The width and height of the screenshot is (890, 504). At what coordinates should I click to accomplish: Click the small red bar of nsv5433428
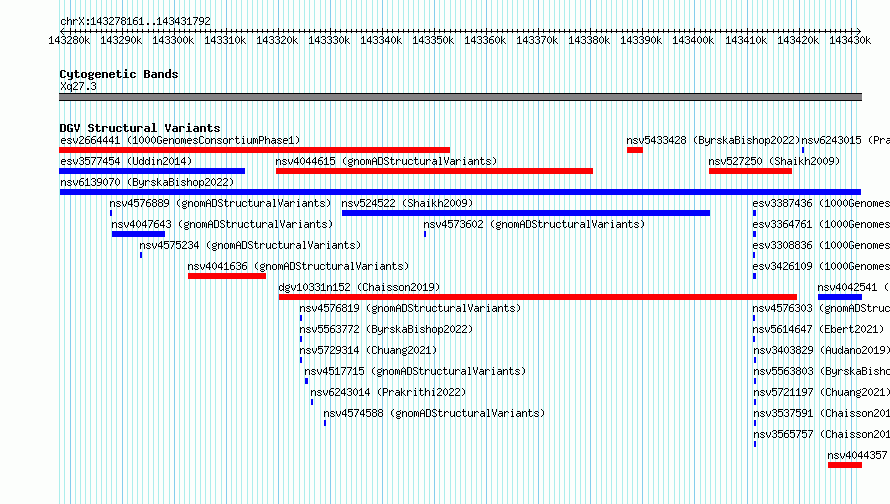pos(635,150)
